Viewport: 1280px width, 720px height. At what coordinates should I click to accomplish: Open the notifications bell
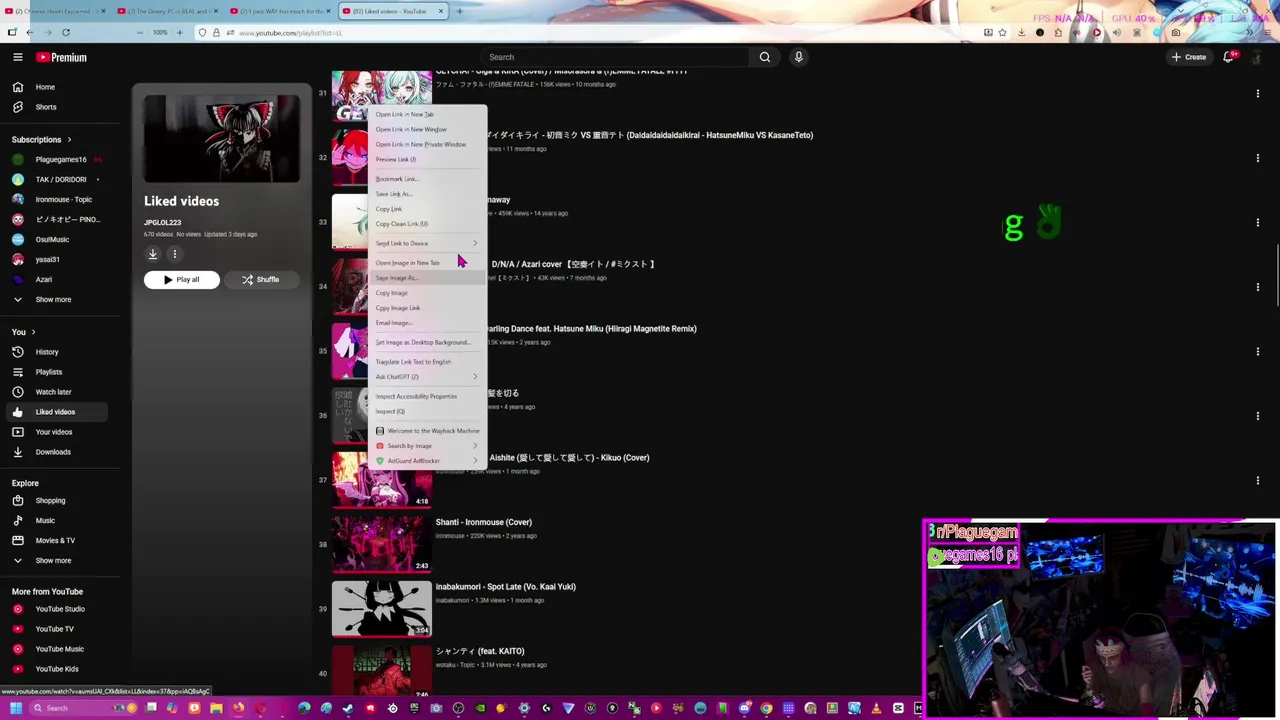(1229, 57)
